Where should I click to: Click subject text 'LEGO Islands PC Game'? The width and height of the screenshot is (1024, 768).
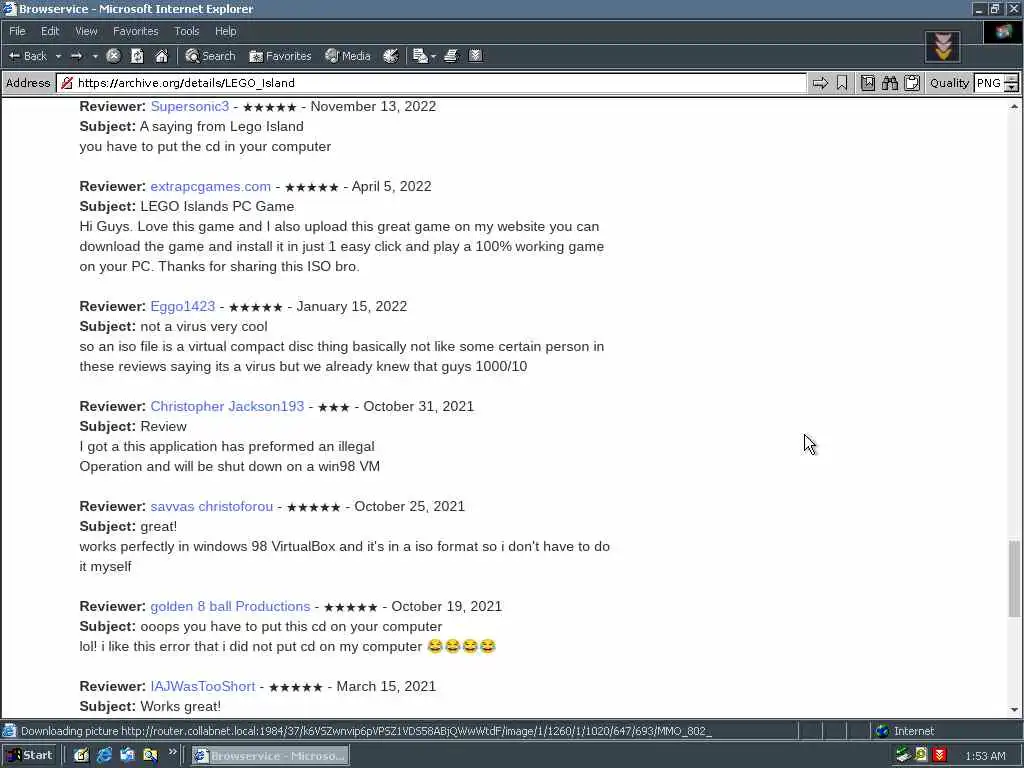pyautogui.click(x=217, y=206)
